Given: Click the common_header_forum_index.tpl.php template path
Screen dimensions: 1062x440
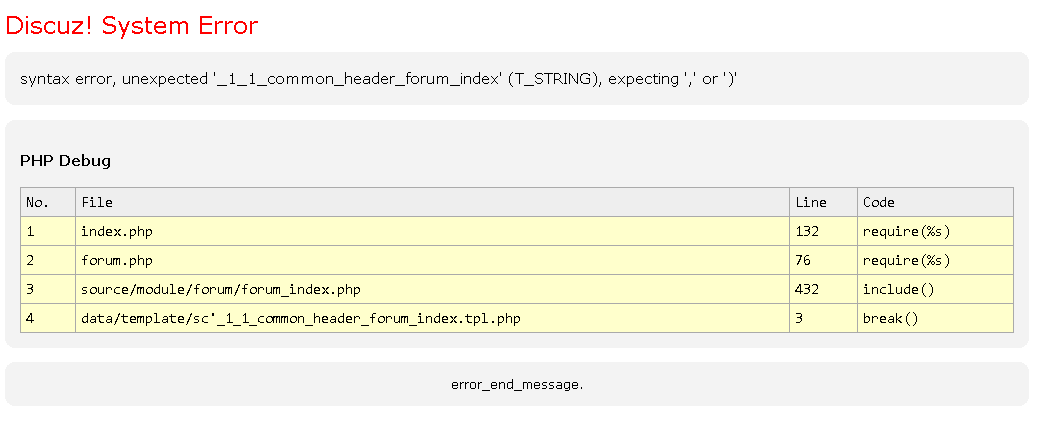Looking at the screenshot, I should pos(300,318).
